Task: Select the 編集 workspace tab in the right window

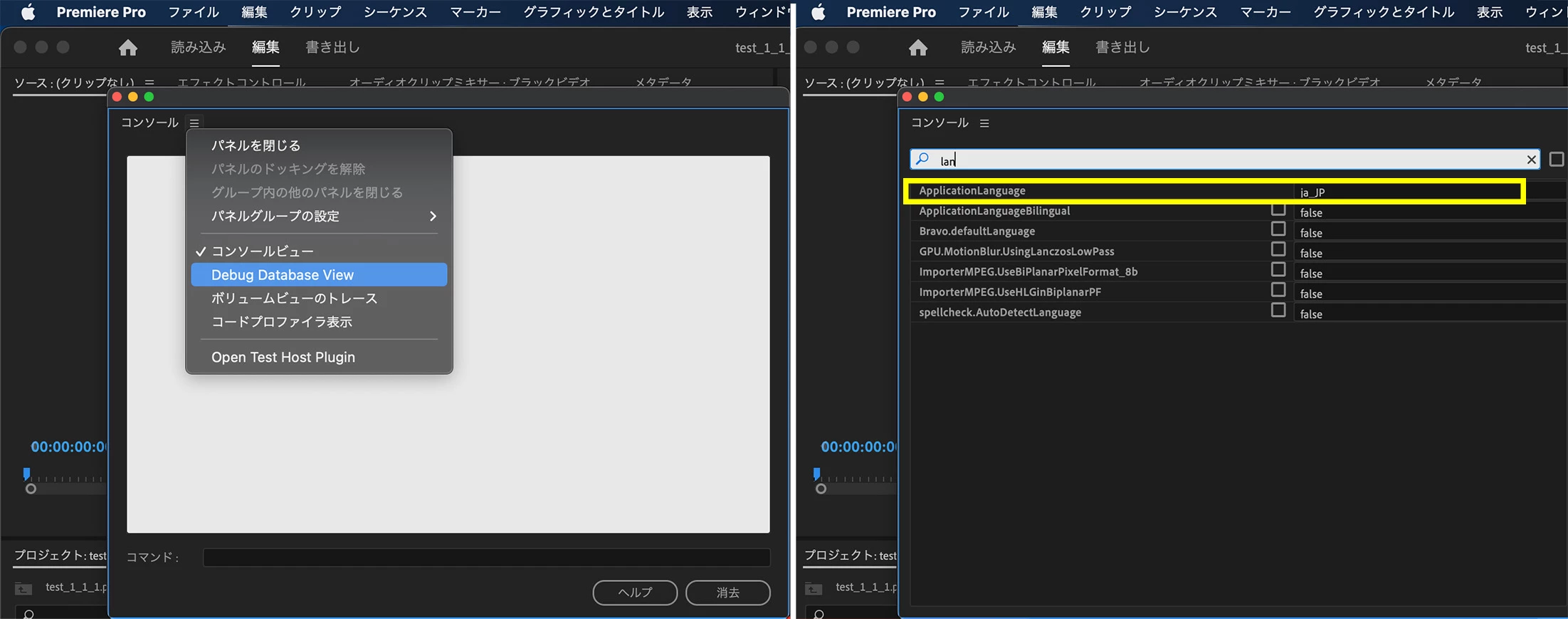Action: click(1056, 47)
